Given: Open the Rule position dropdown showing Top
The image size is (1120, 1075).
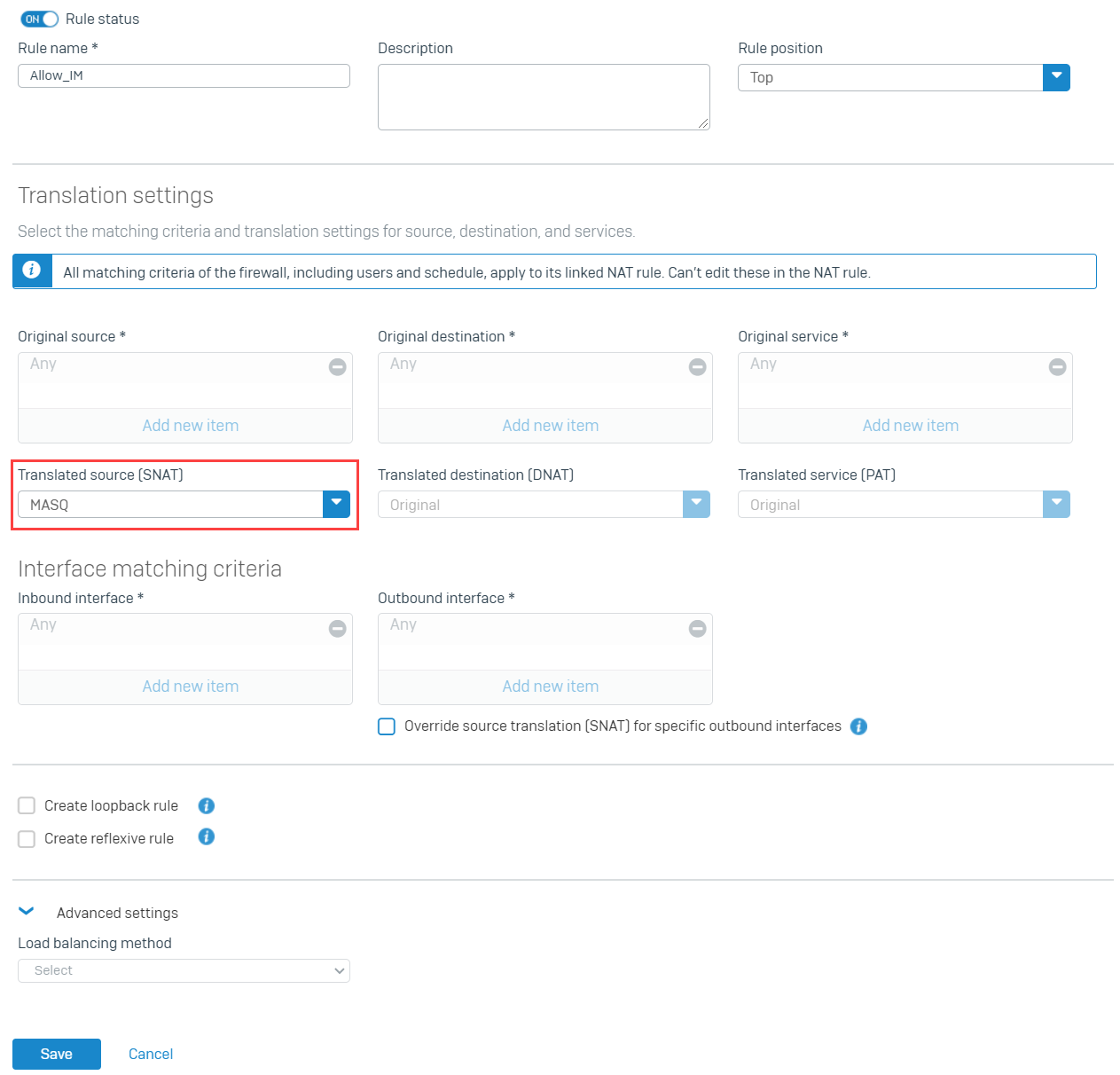Looking at the screenshot, I should pyautogui.click(x=1055, y=77).
